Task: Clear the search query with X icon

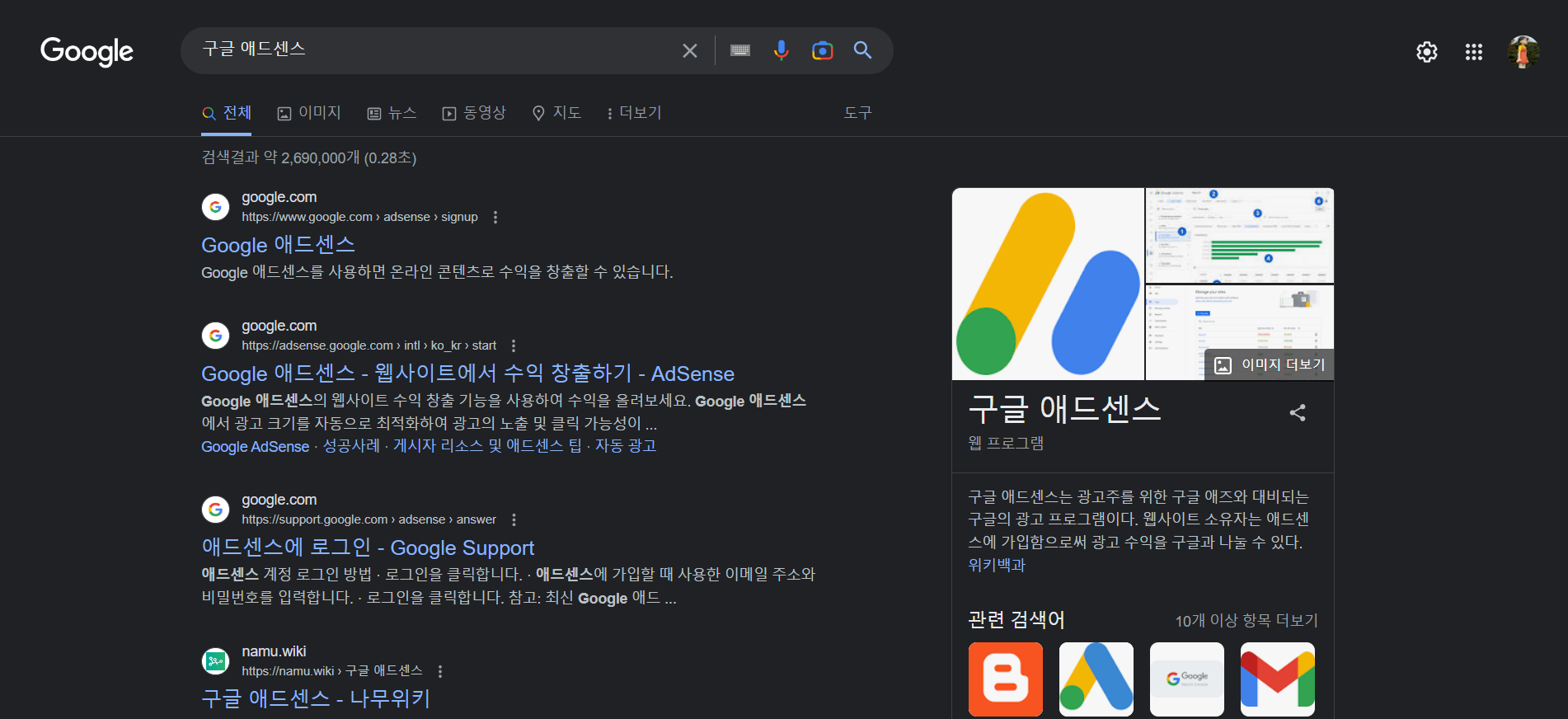Action: coord(690,51)
